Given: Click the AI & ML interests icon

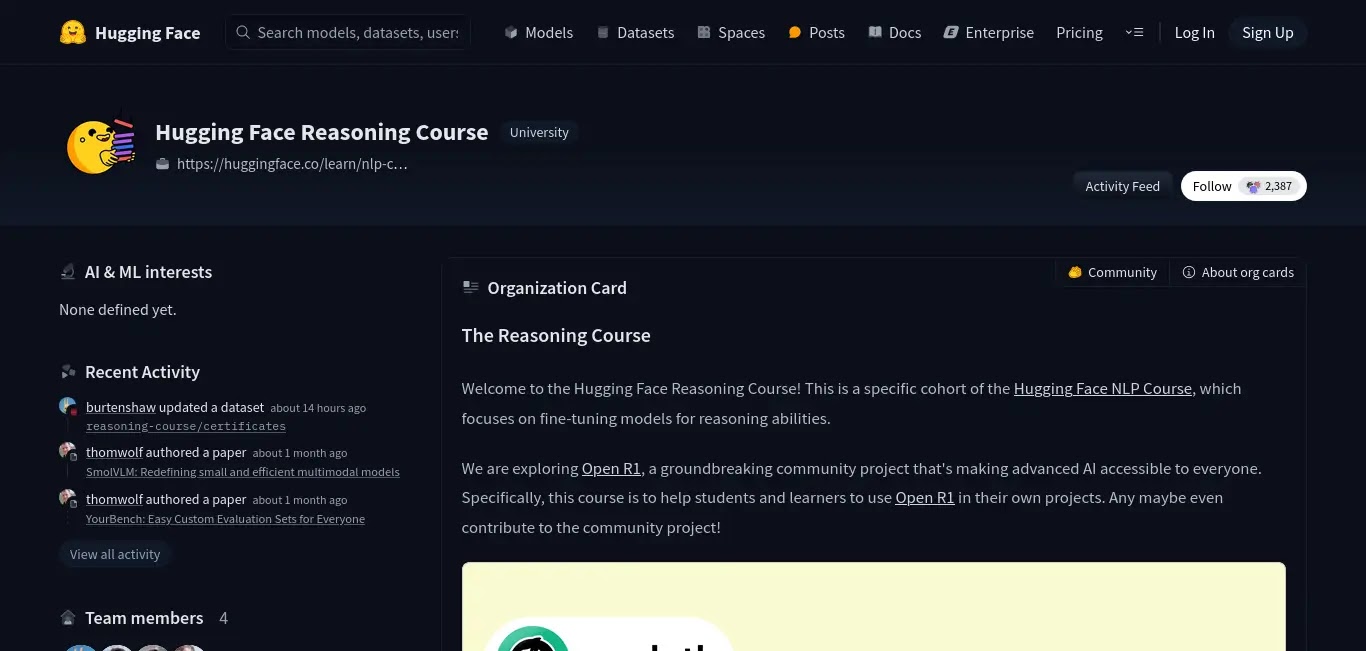Looking at the screenshot, I should tap(68, 272).
